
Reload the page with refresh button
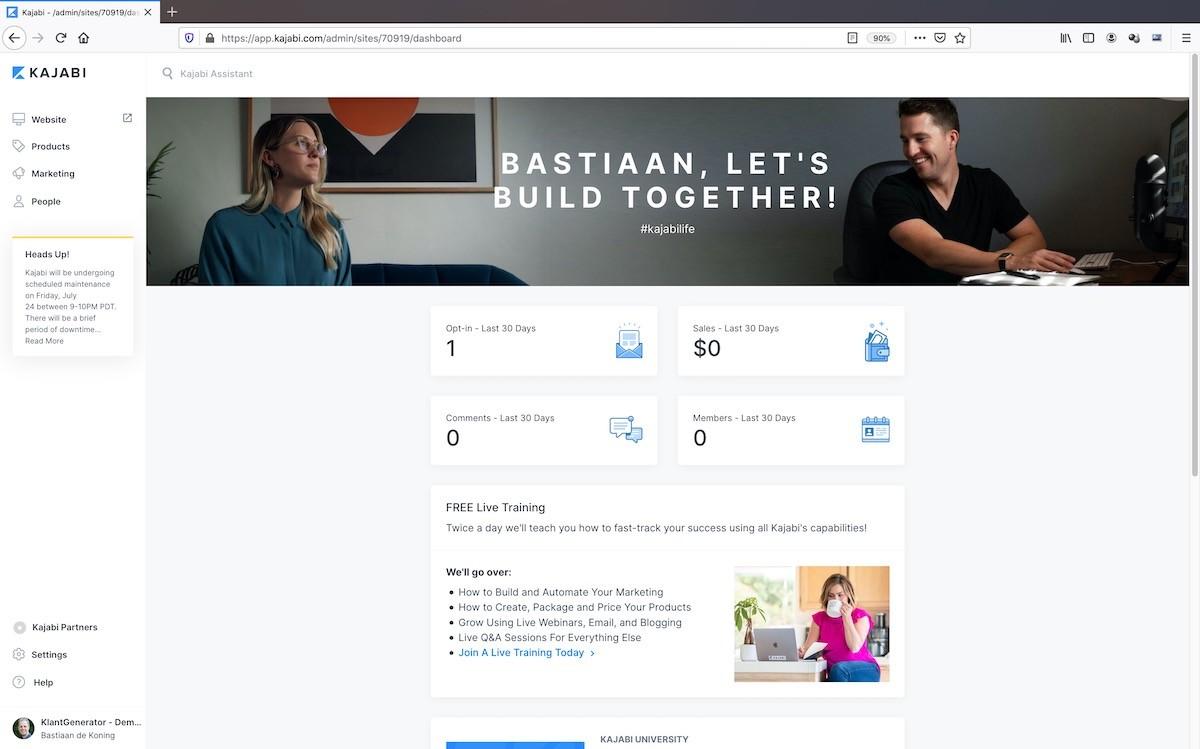coord(61,38)
